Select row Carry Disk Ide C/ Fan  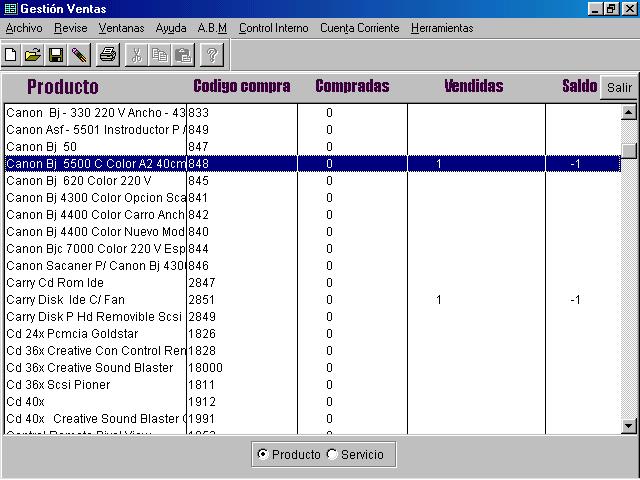[x=312, y=300]
